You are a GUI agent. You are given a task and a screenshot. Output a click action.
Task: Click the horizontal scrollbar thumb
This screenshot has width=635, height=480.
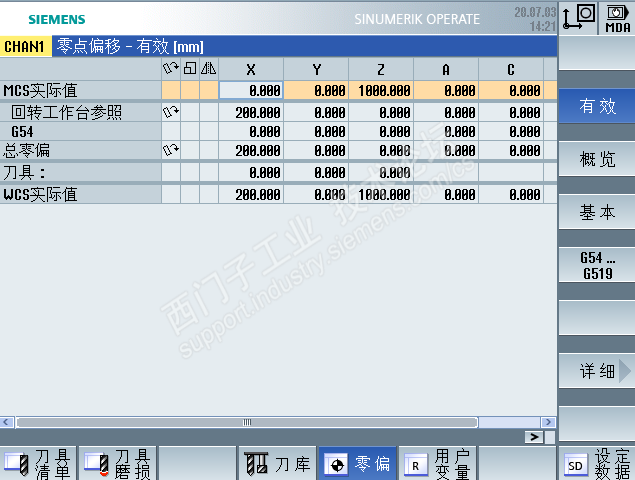click(x=247, y=422)
